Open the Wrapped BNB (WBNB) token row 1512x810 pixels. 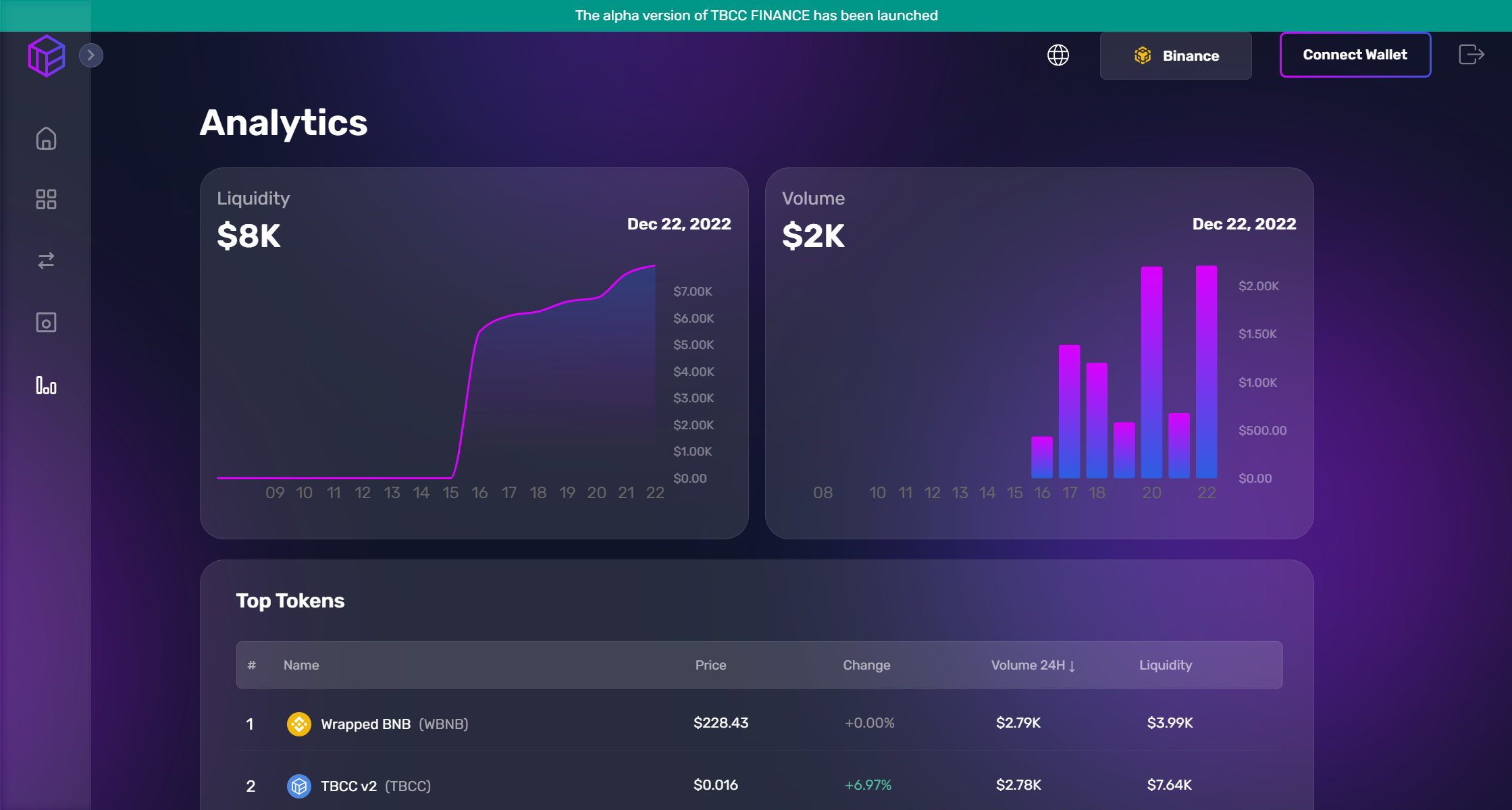click(759, 724)
